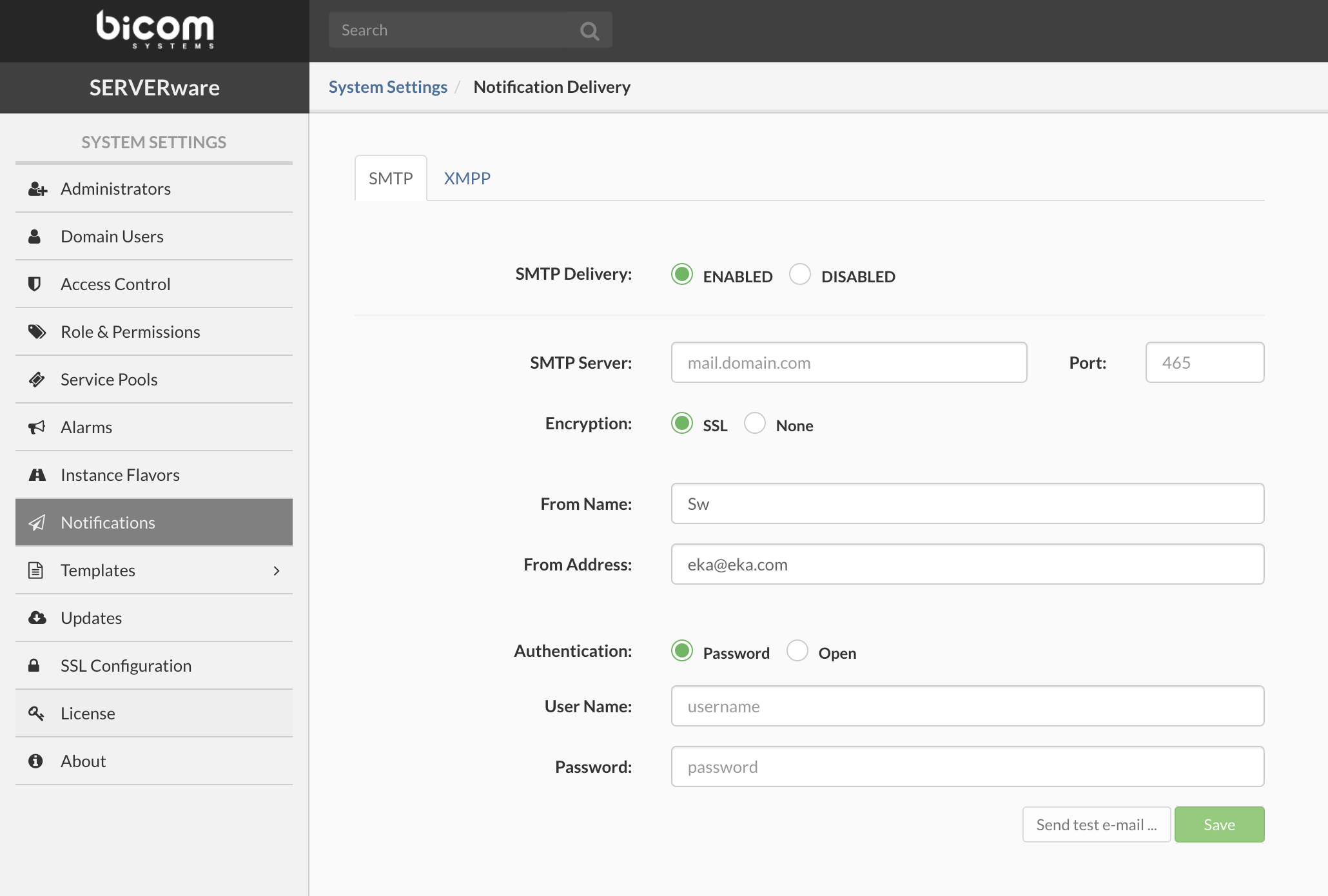Click the Alarms megaphone icon

click(x=37, y=427)
